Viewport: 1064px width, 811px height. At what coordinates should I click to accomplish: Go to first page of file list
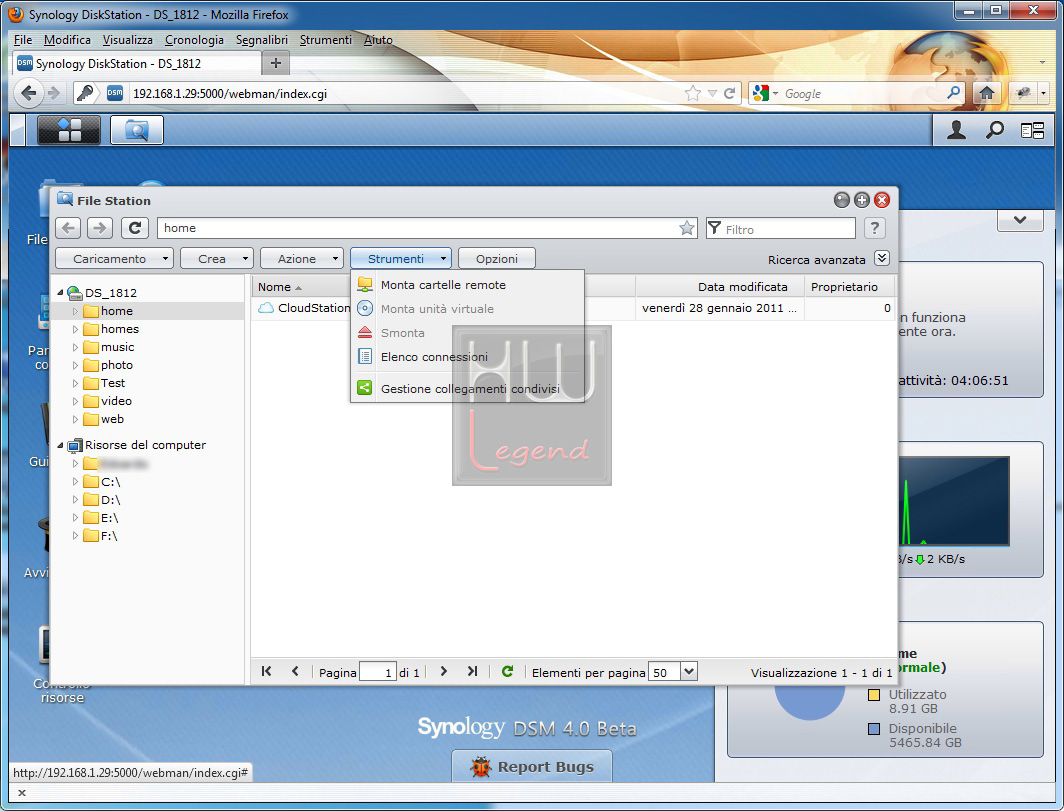pos(266,671)
